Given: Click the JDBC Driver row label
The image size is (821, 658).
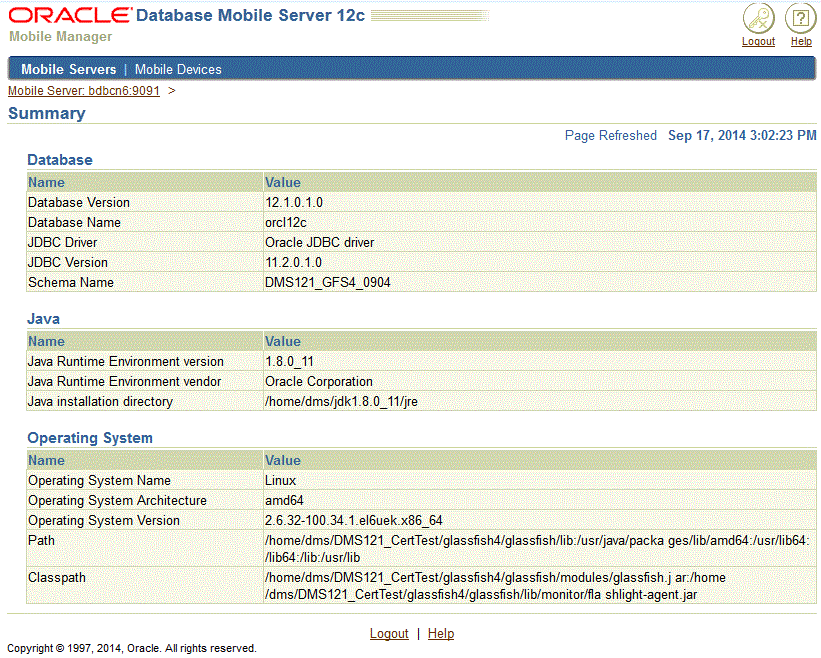Looking at the screenshot, I should coord(62,242).
